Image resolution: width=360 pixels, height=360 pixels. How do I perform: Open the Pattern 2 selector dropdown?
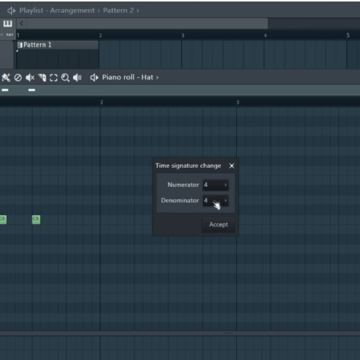(121, 11)
